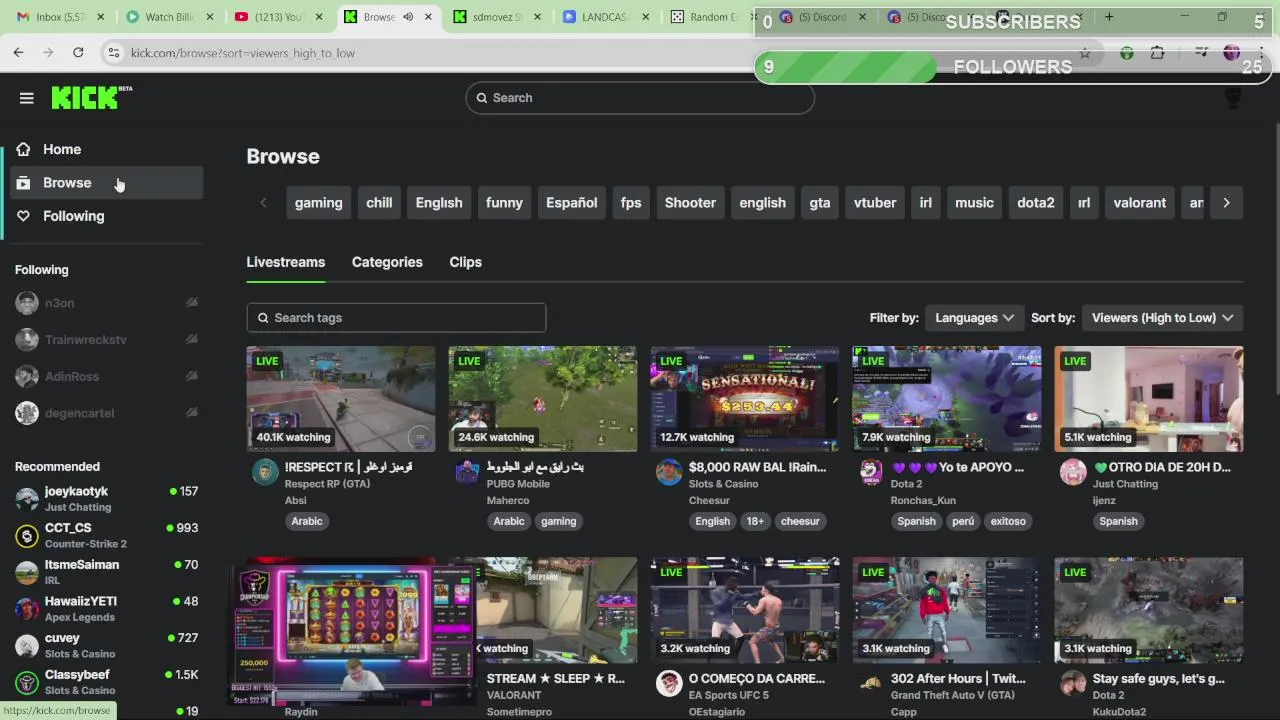Click the OEstagiario streamer avatar

(x=669, y=683)
